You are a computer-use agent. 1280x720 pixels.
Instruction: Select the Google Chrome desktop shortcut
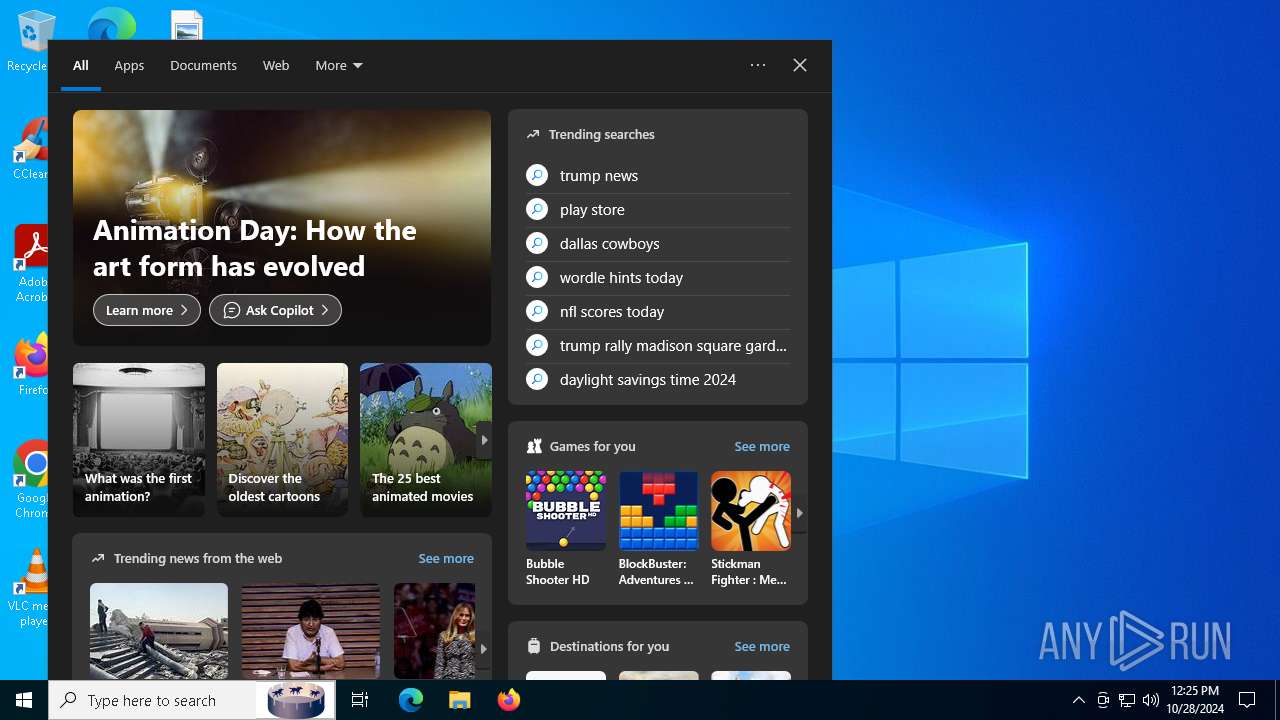coord(32,480)
